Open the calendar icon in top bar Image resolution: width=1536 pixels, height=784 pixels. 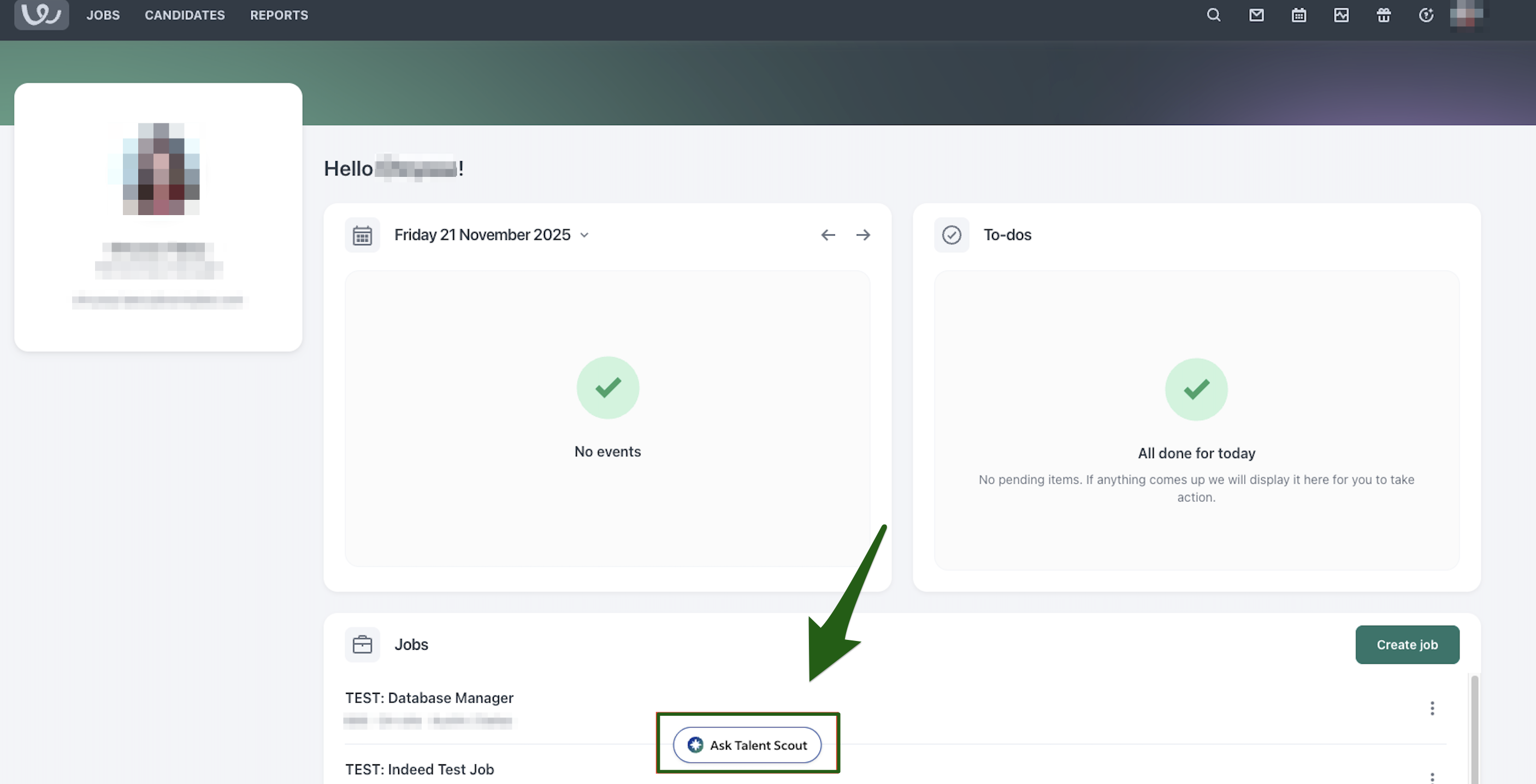click(x=1299, y=15)
